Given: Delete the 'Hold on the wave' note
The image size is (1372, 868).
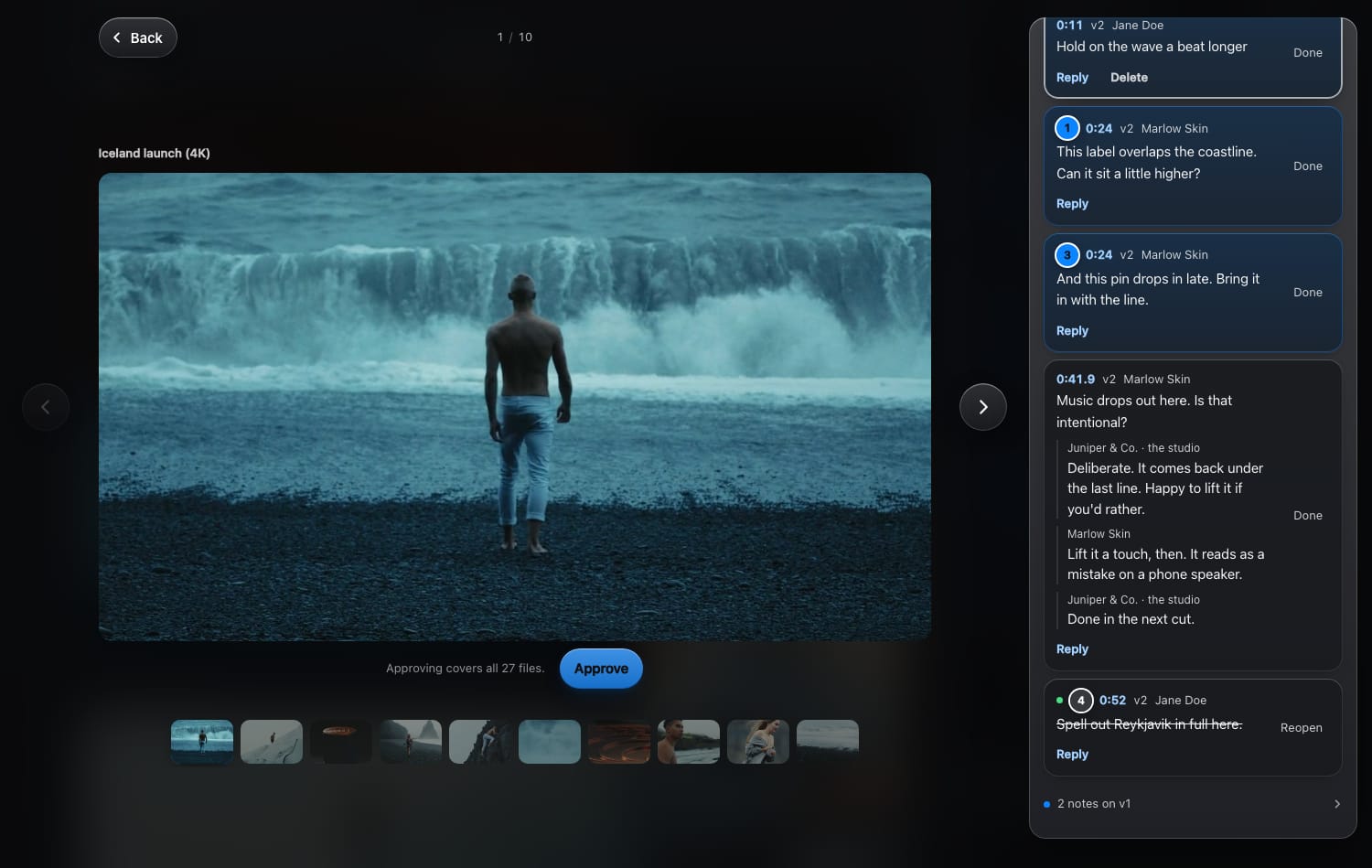Looking at the screenshot, I should pos(1129,78).
